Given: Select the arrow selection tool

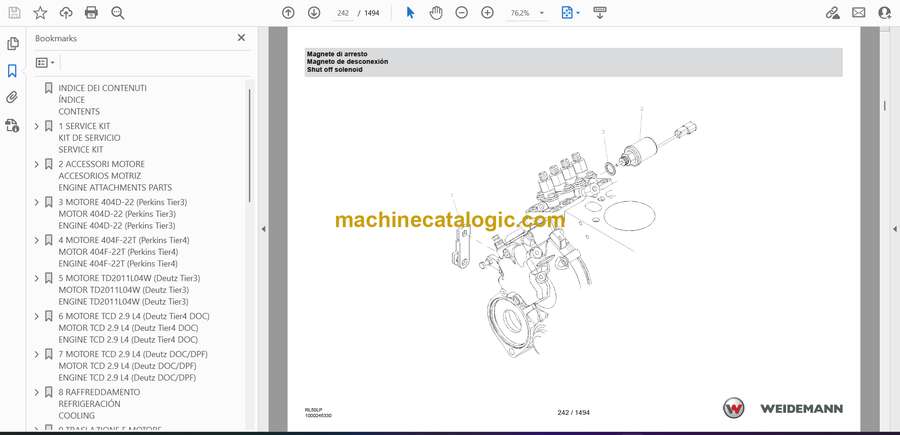Looking at the screenshot, I should pos(410,13).
